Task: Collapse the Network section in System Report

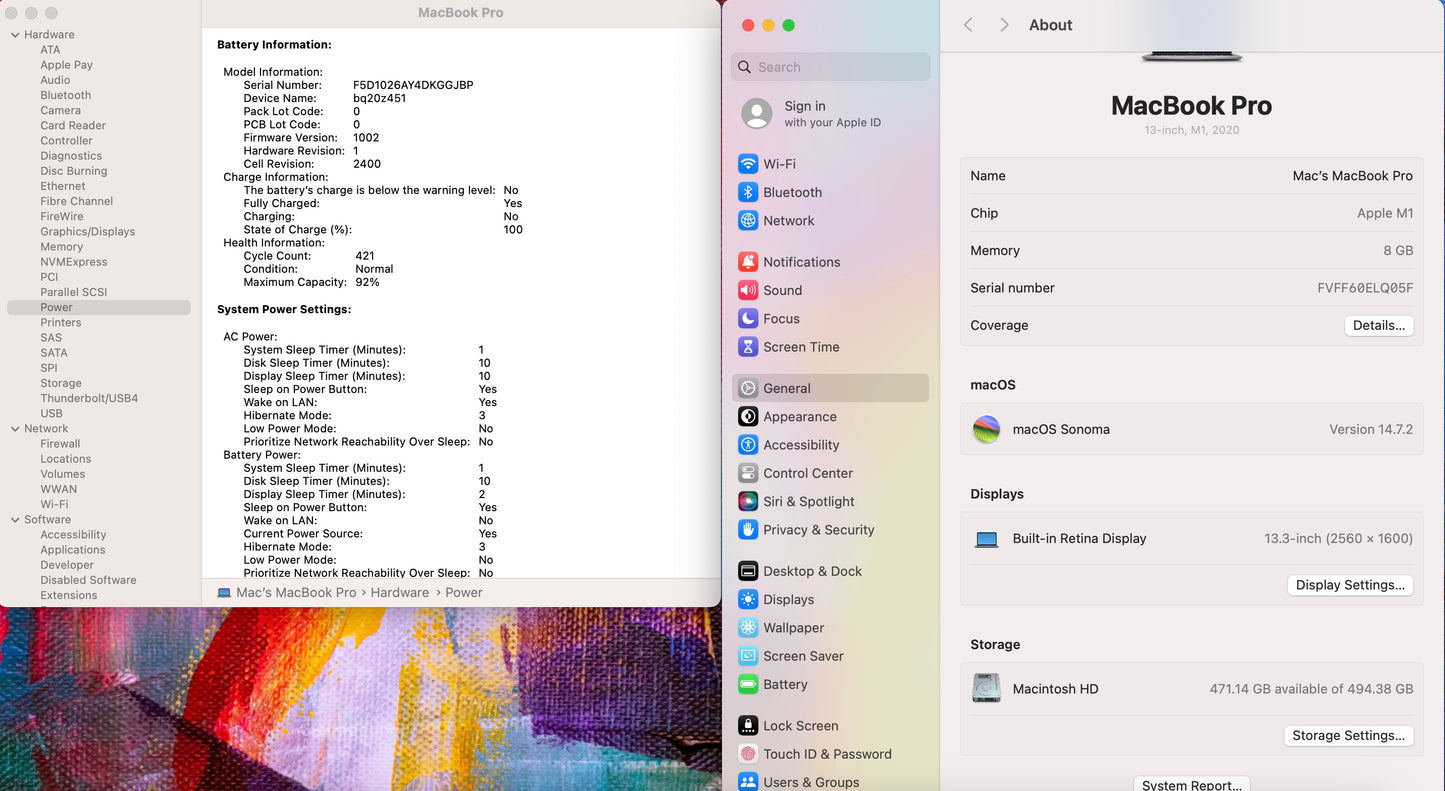Action: (15, 429)
